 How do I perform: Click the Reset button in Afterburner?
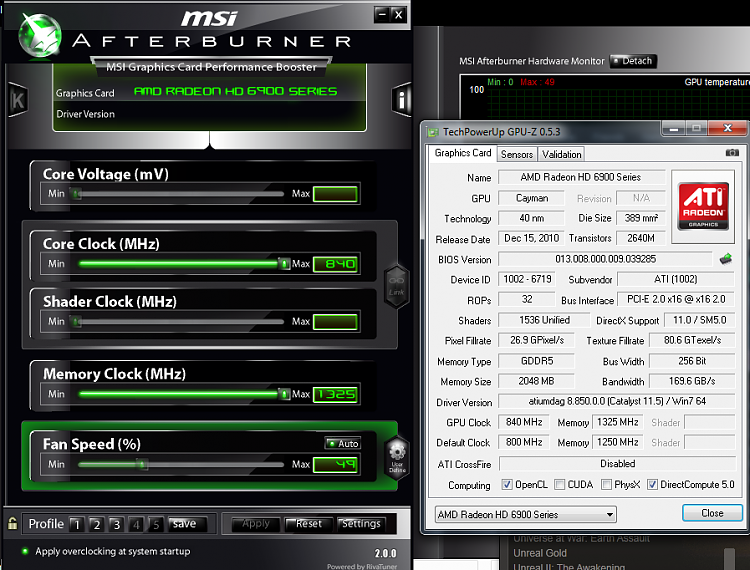point(308,524)
